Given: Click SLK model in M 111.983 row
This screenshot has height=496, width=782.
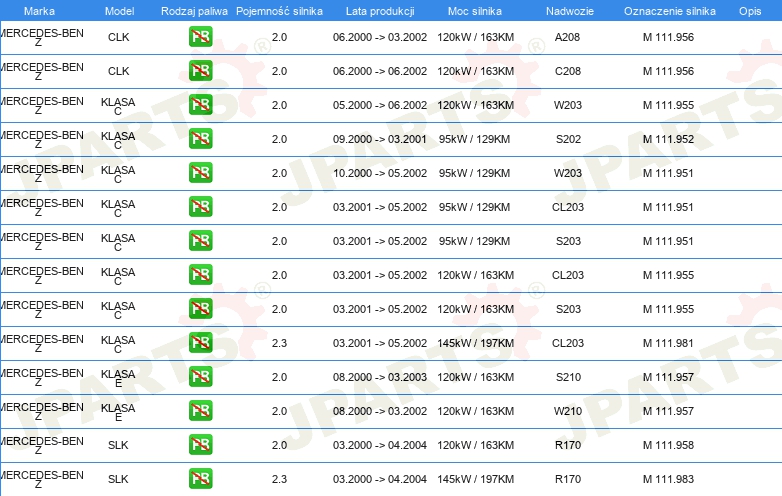Looking at the screenshot, I should [x=118, y=479].
